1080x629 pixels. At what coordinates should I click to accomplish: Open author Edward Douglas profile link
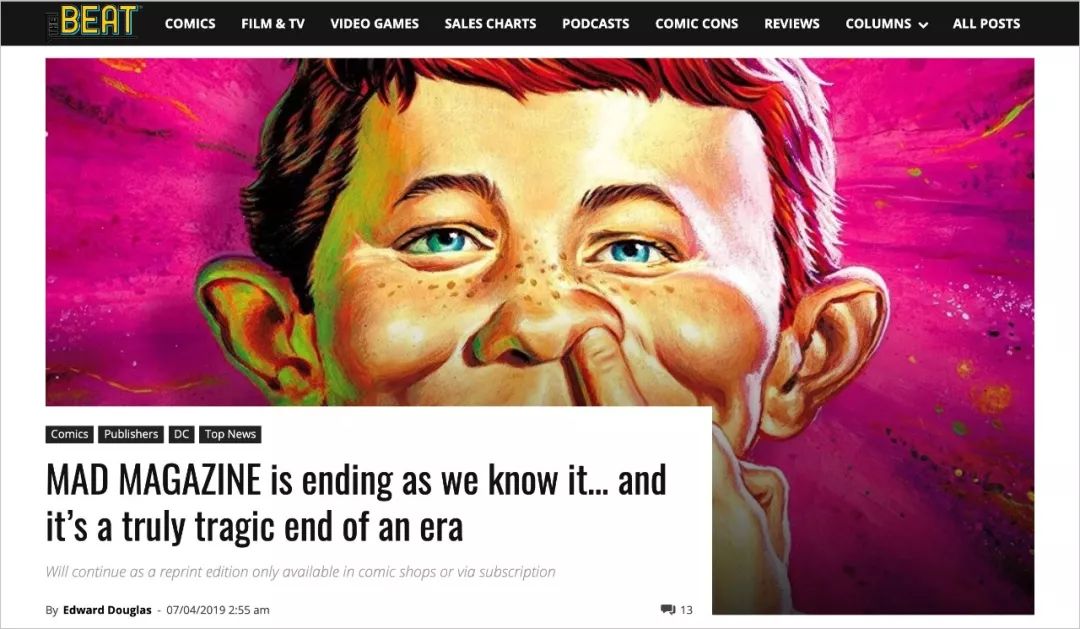pyautogui.click(x=107, y=610)
